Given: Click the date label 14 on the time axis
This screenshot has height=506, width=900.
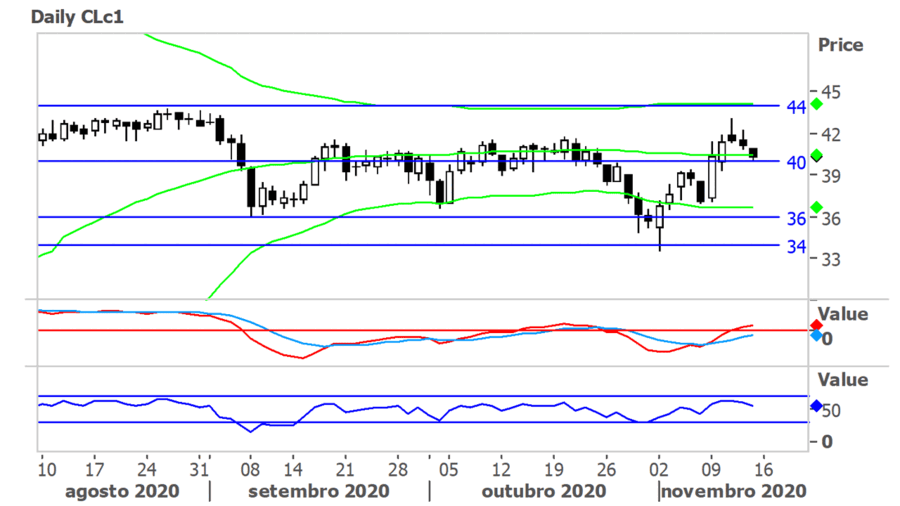Looking at the screenshot, I should [293, 470].
